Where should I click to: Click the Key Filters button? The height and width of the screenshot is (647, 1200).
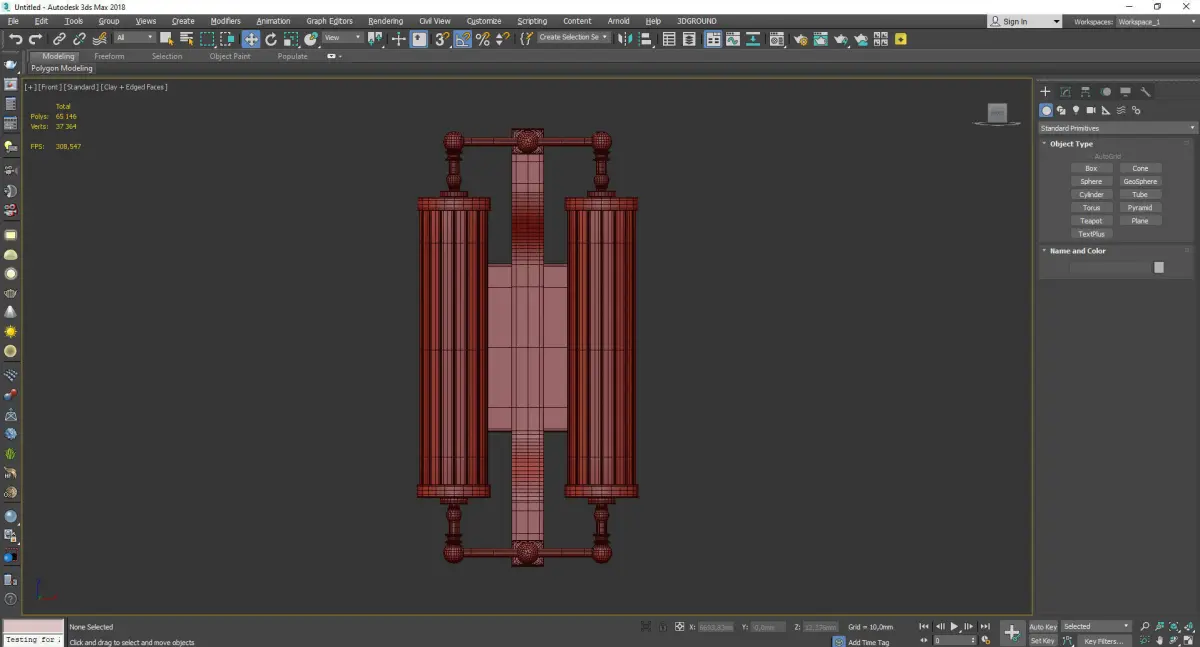tap(1103, 641)
